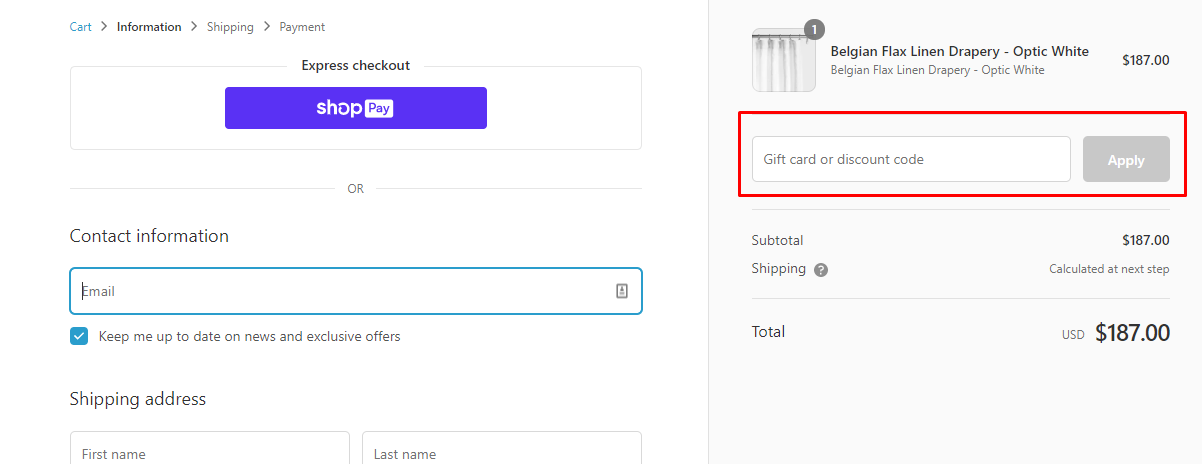The image size is (1202, 464).
Task: Click the contact autofill icon in Email field
Action: [621, 291]
